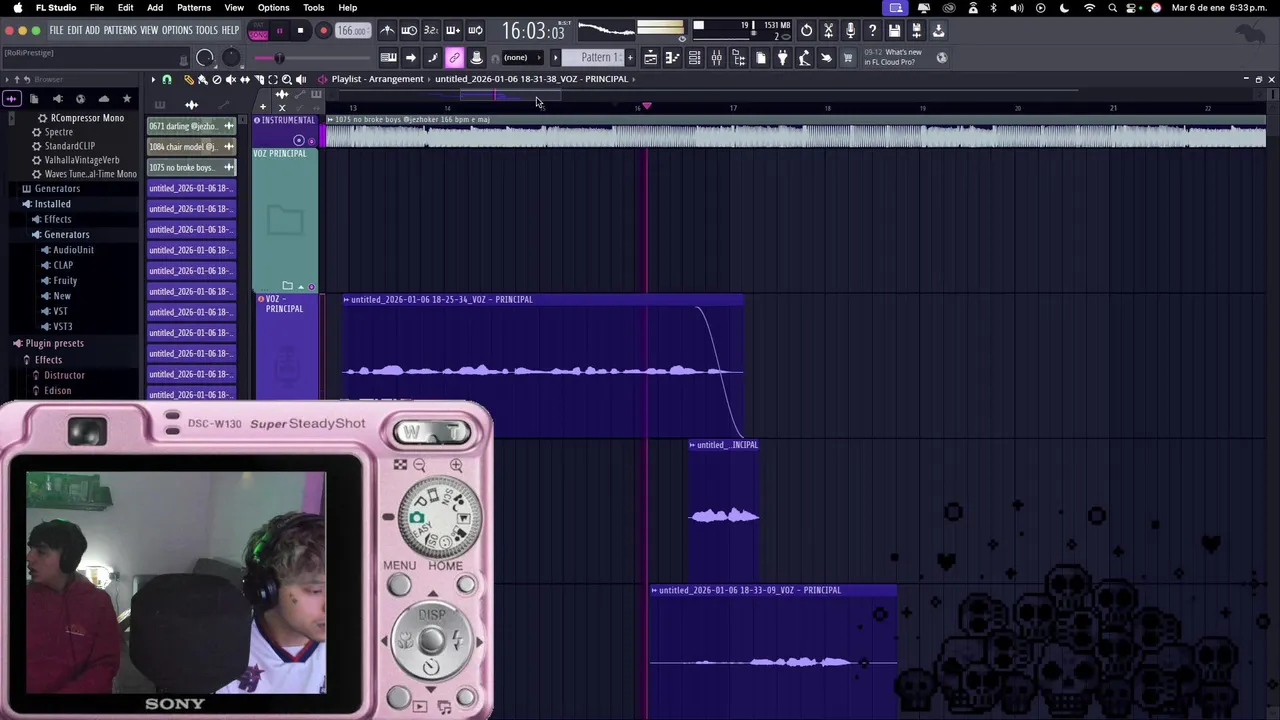1280x720 pixels.
Task: Expand the VST3 generators folder
Action: [x=62, y=327]
